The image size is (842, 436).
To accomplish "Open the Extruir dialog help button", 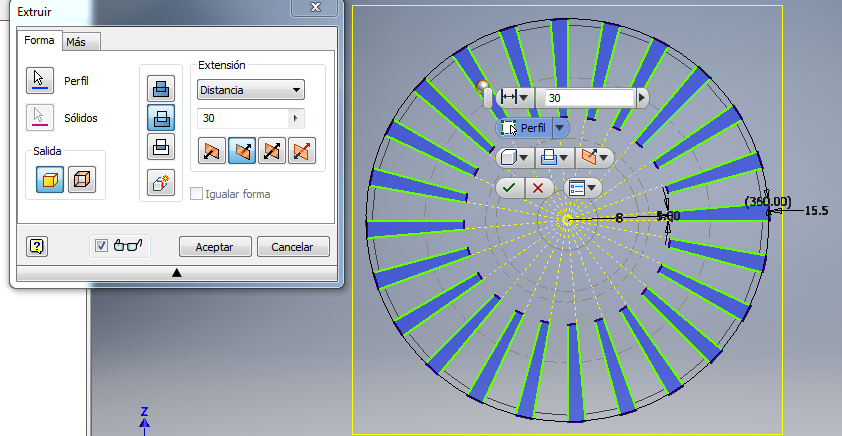I will click(37, 246).
